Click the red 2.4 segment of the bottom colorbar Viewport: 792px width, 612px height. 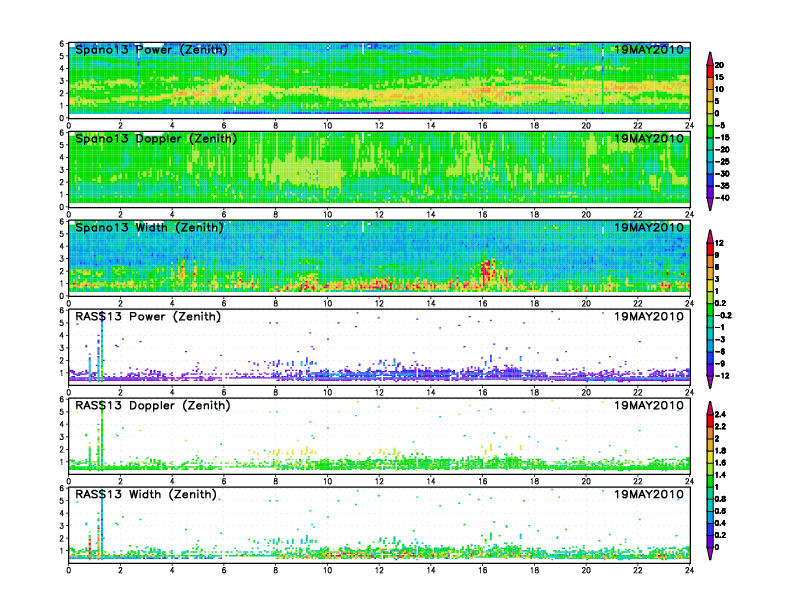coord(710,421)
